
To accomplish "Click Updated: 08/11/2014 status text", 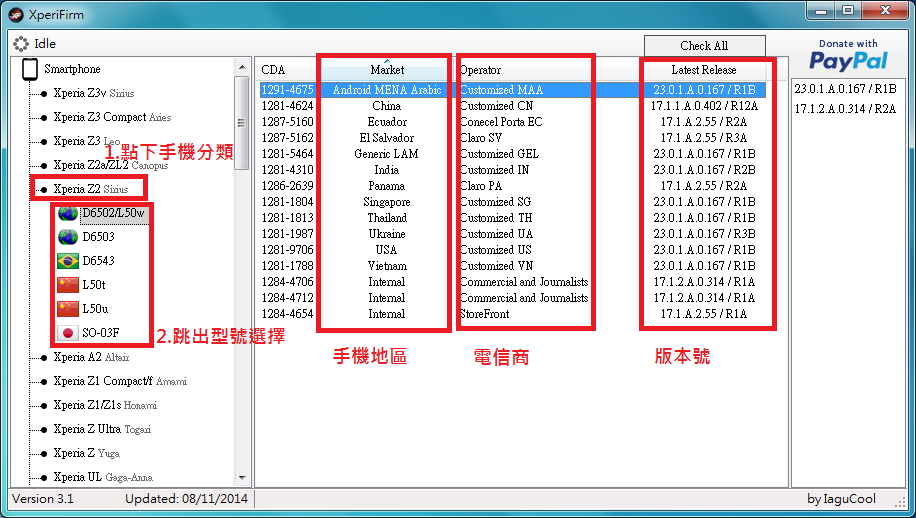I will pyautogui.click(x=186, y=499).
